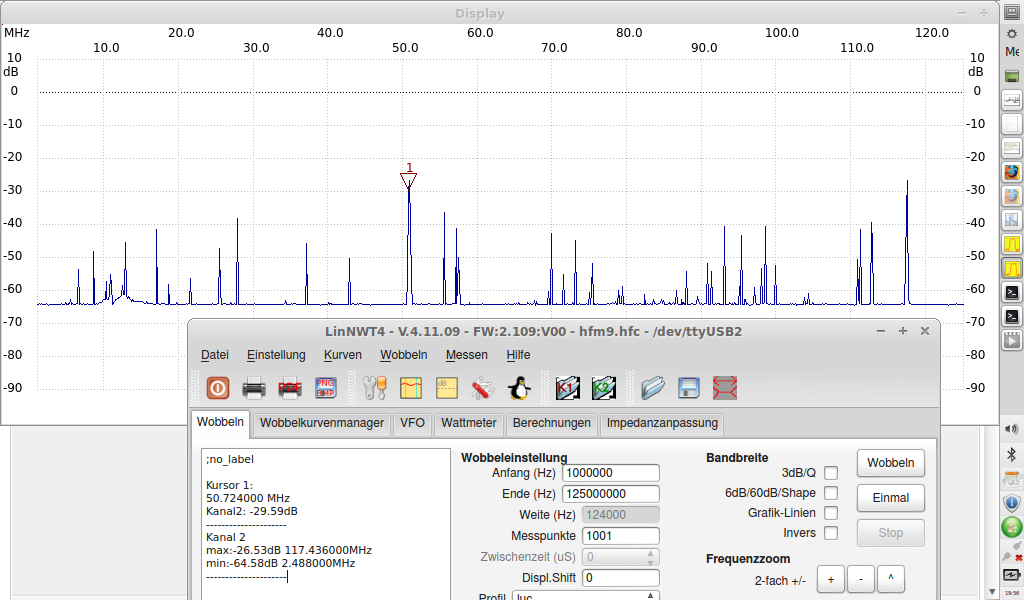
Task: Open the Firefox icon in the side panel
Action: (x=1012, y=172)
